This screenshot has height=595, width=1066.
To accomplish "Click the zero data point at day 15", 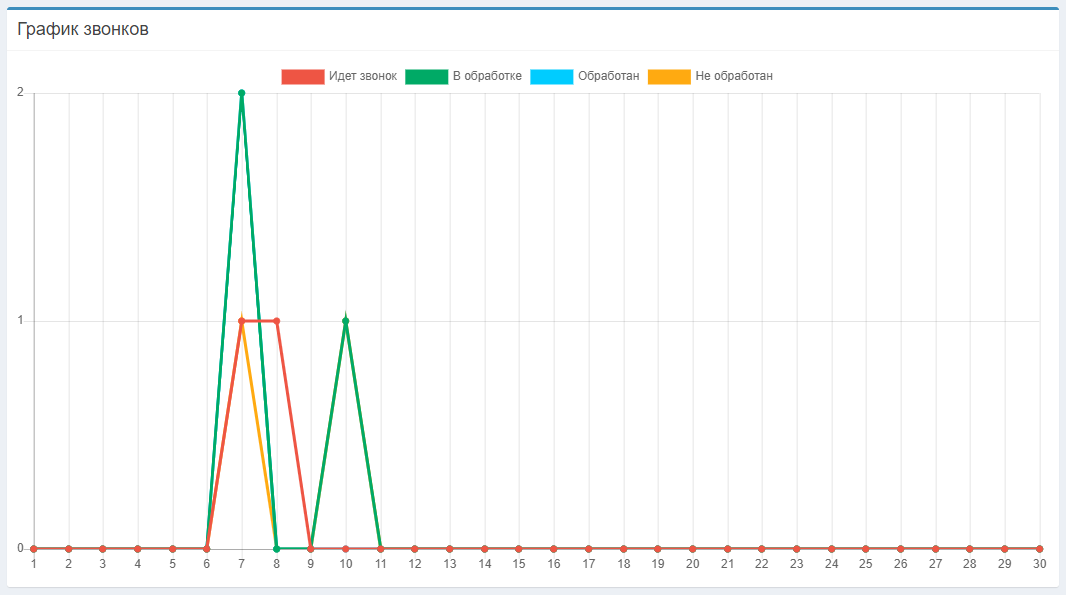I will point(519,548).
